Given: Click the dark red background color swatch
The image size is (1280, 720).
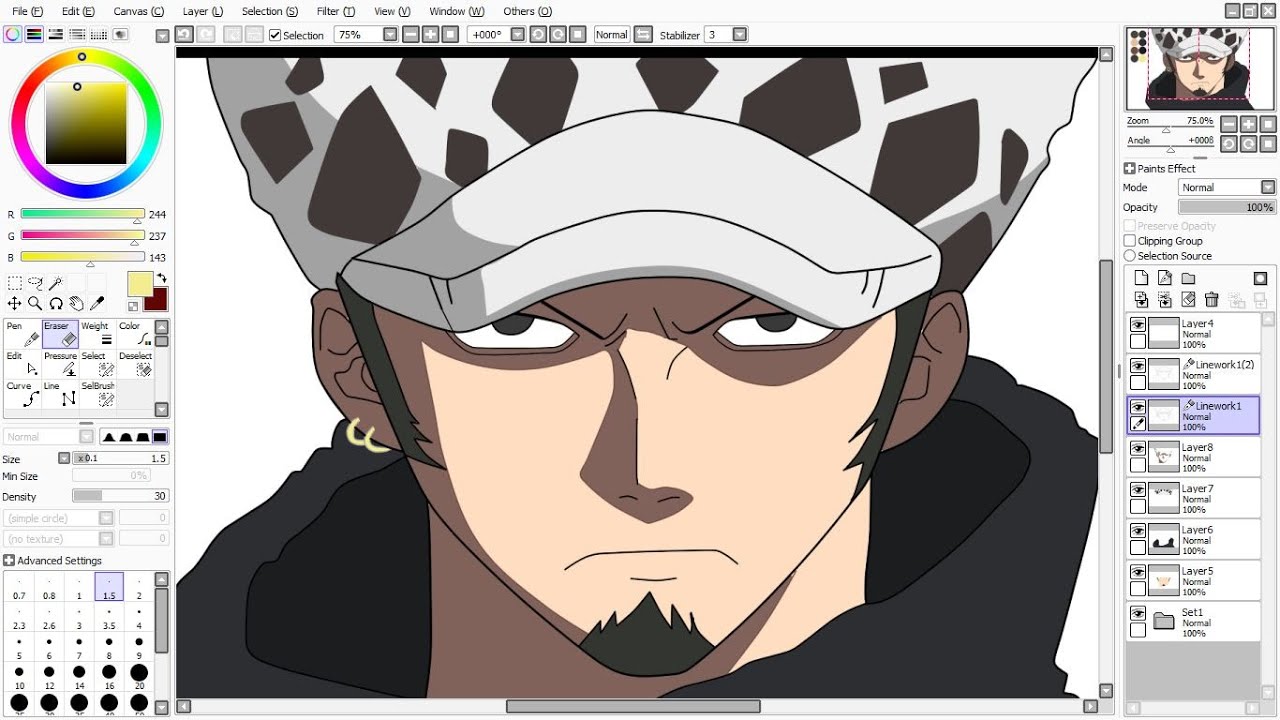Looking at the screenshot, I should [156, 299].
